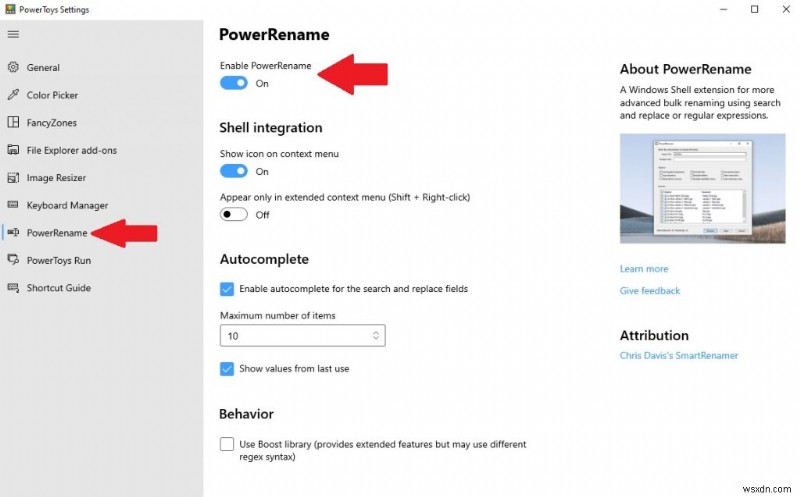The image size is (800, 497).
Task: Maximize the PowerToys Settings window
Action: tap(755, 9)
